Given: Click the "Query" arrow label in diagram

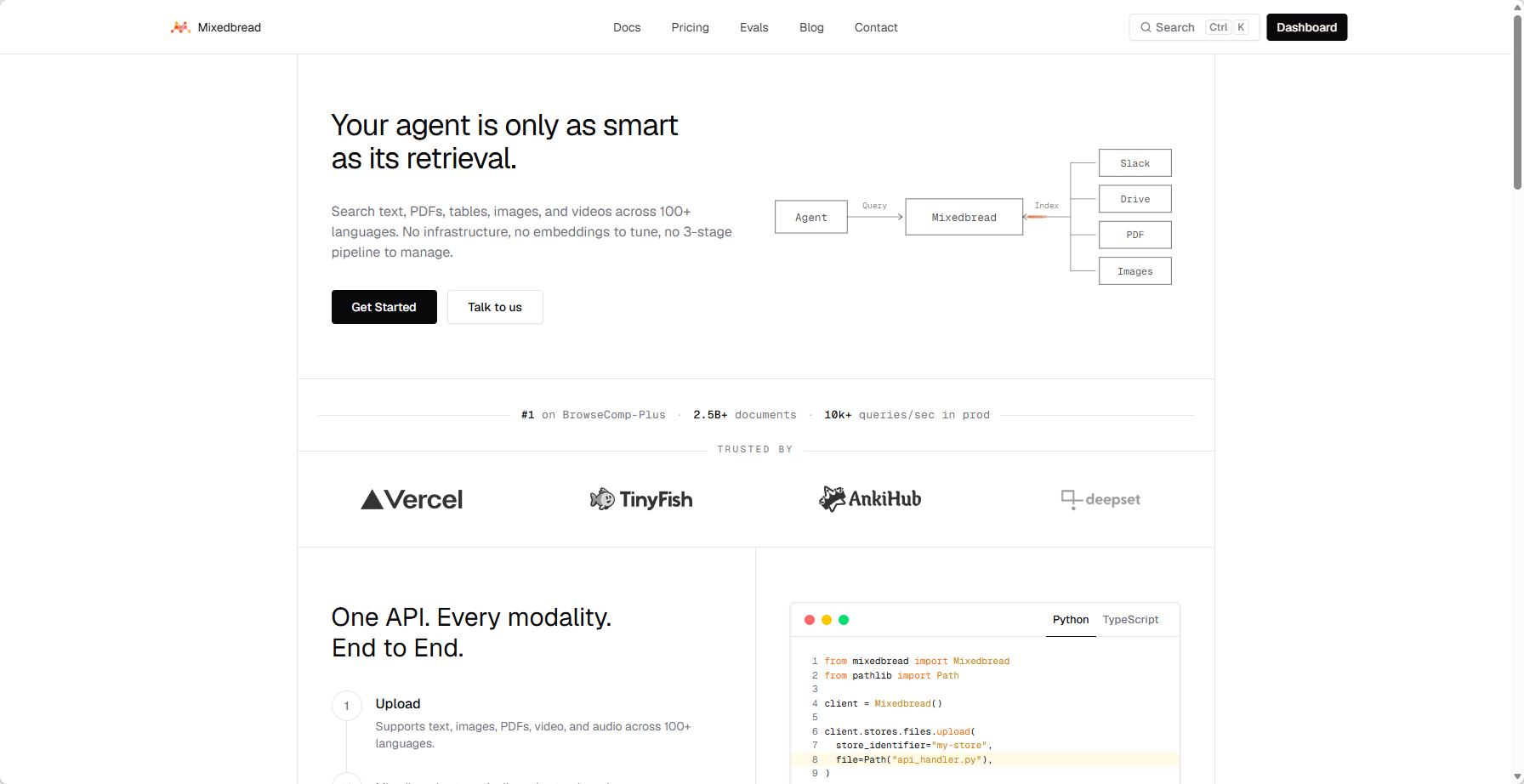Looking at the screenshot, I should pos(874,206).
